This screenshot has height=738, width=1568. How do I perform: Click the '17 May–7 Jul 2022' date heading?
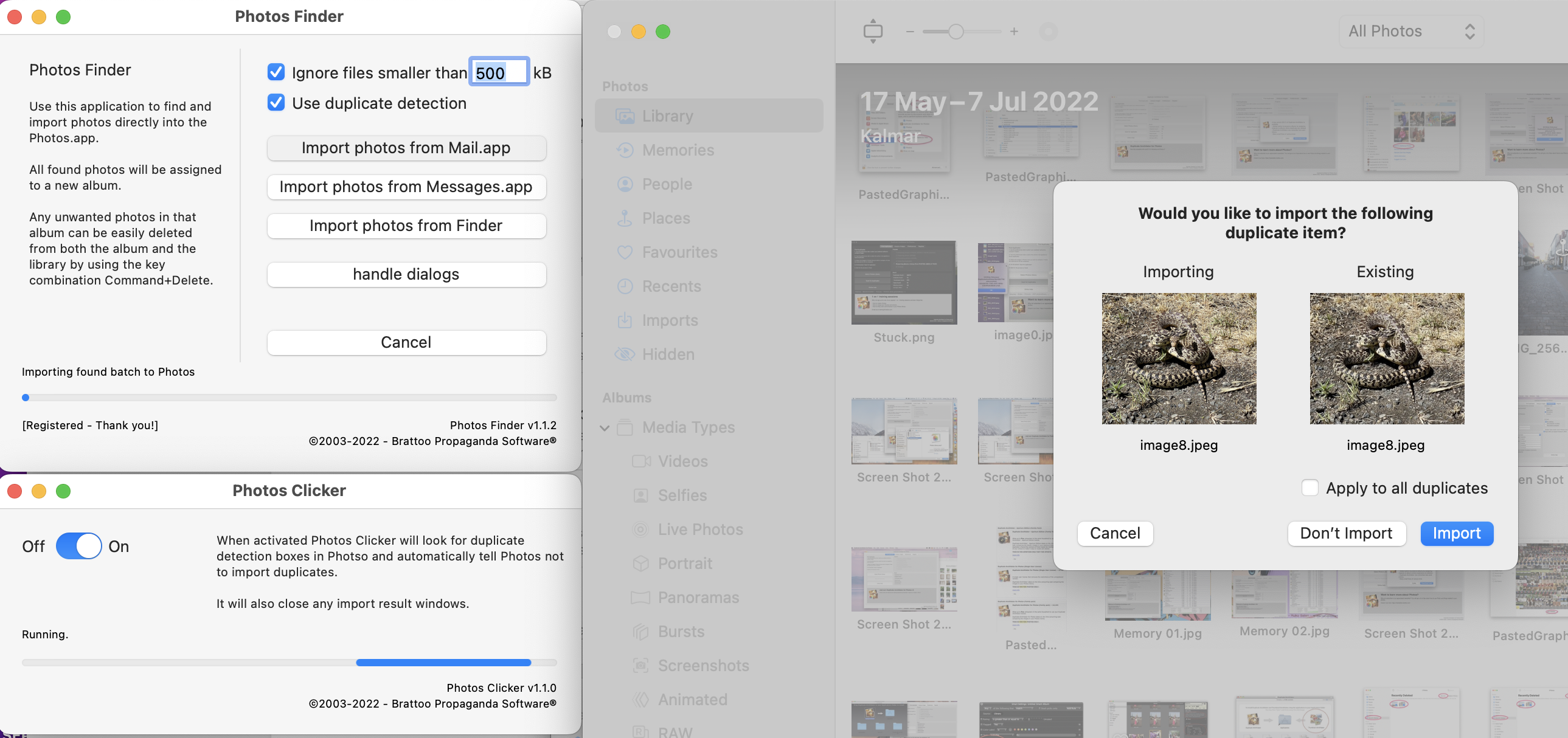[979, 101]
